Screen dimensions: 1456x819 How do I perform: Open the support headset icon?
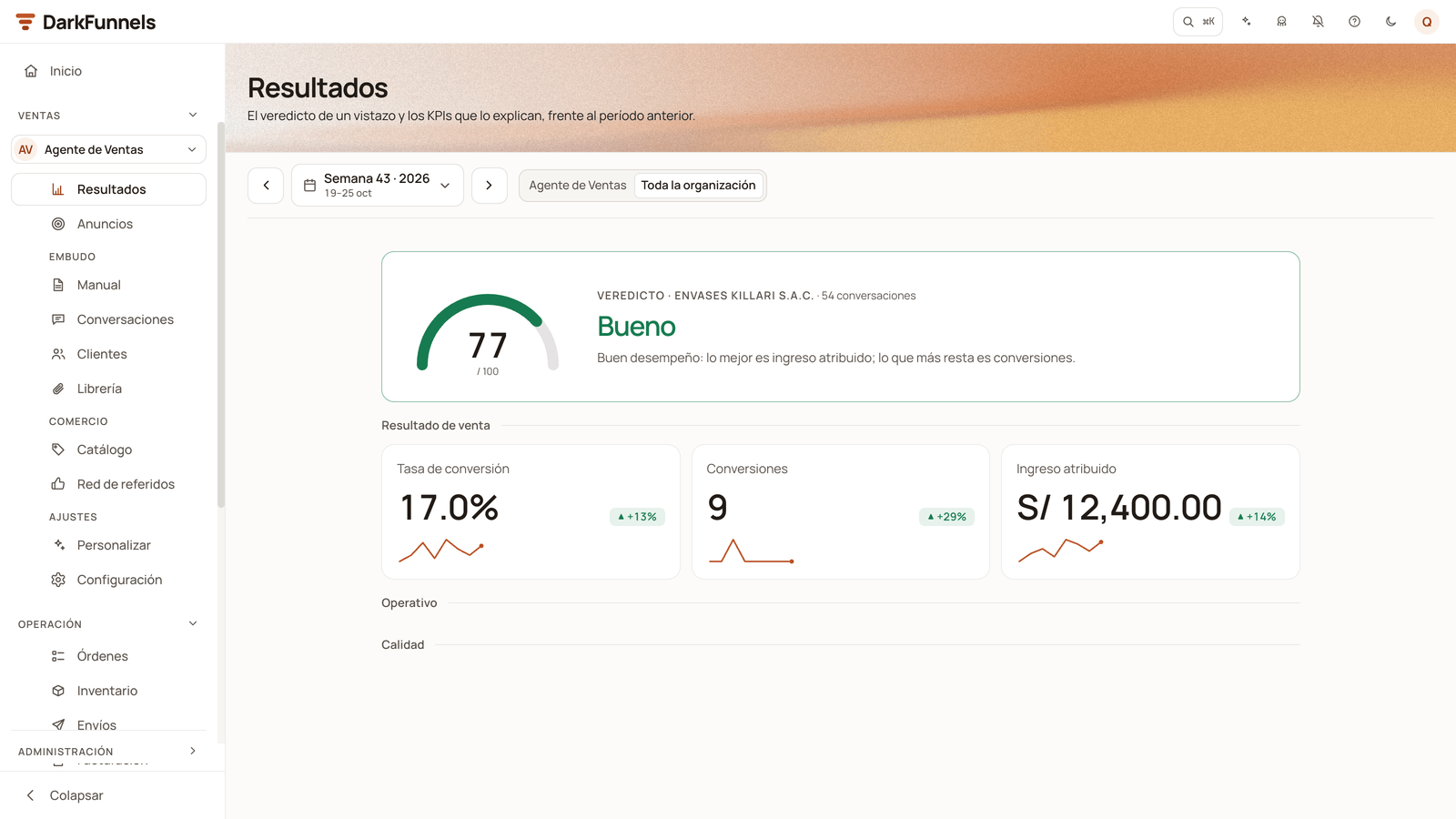[x=1281, y=22]
